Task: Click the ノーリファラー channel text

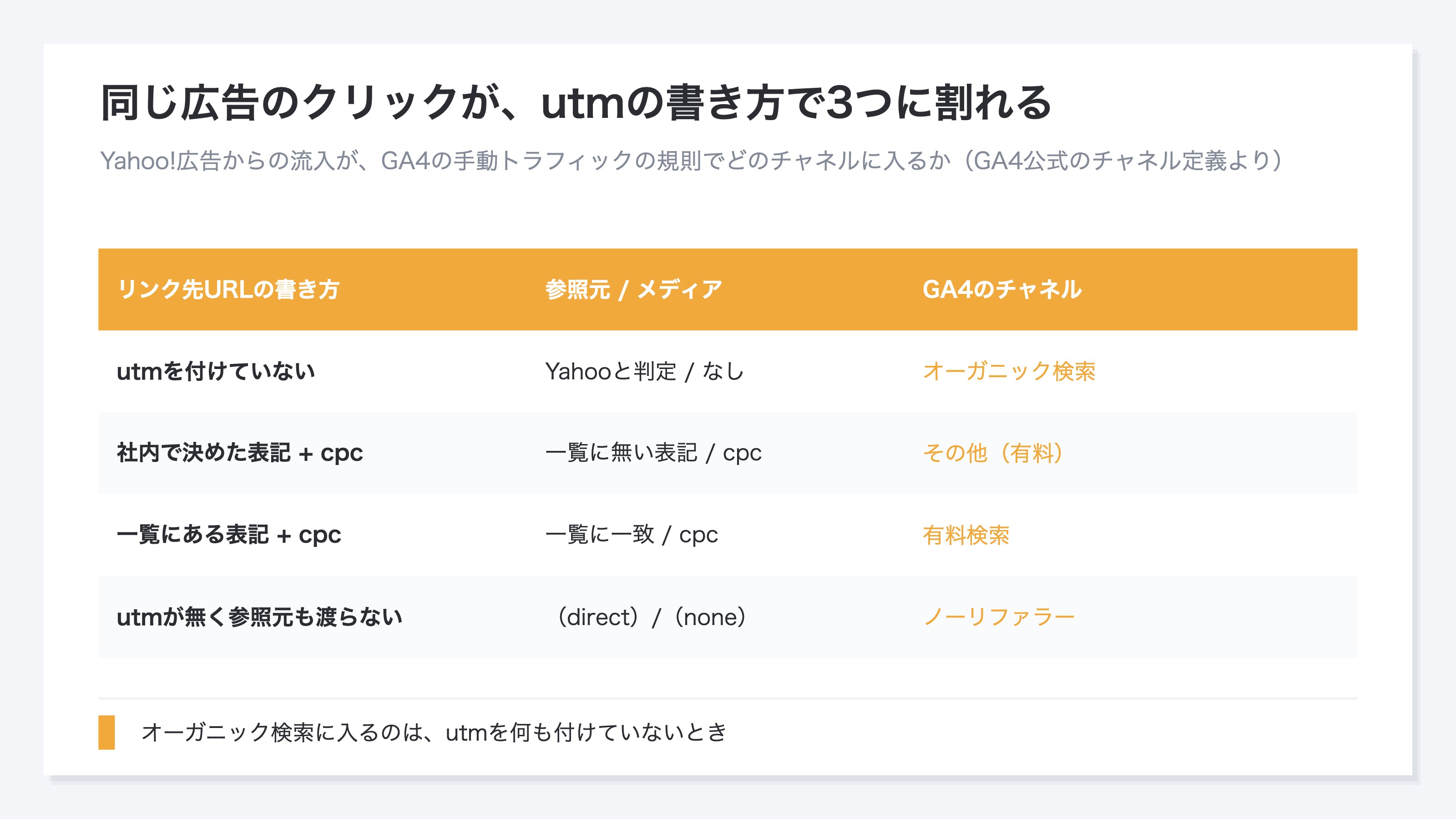Action: click(999, 617)
